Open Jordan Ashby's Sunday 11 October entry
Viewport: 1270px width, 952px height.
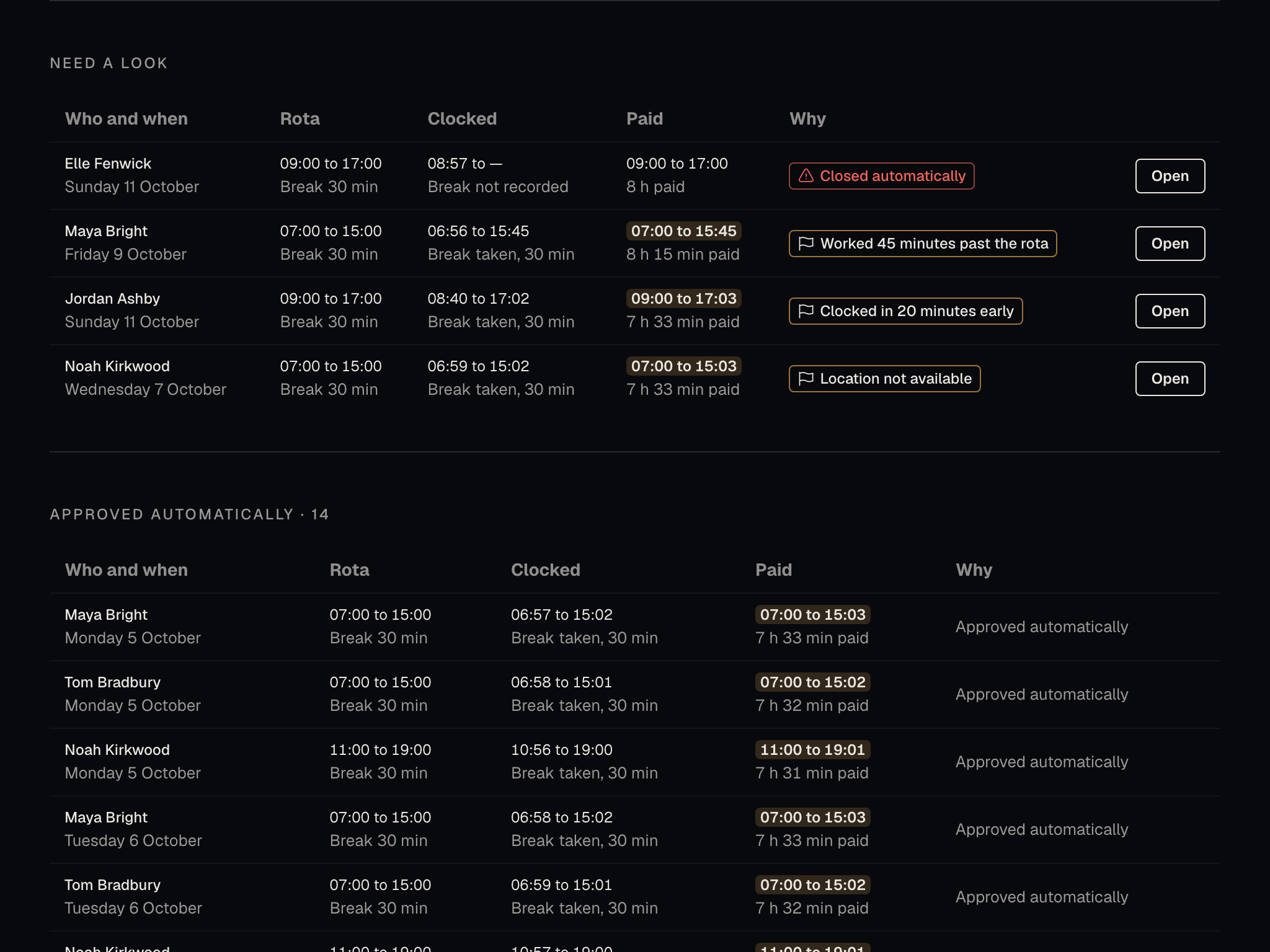pos(1170,311)
